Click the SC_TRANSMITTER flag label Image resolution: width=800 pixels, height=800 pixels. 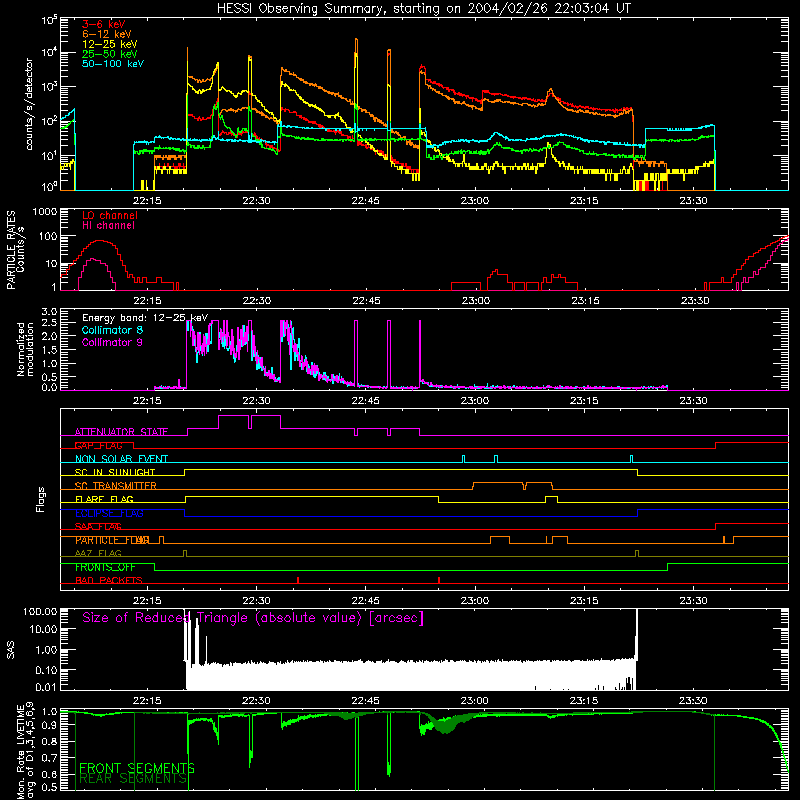(116, 486)
